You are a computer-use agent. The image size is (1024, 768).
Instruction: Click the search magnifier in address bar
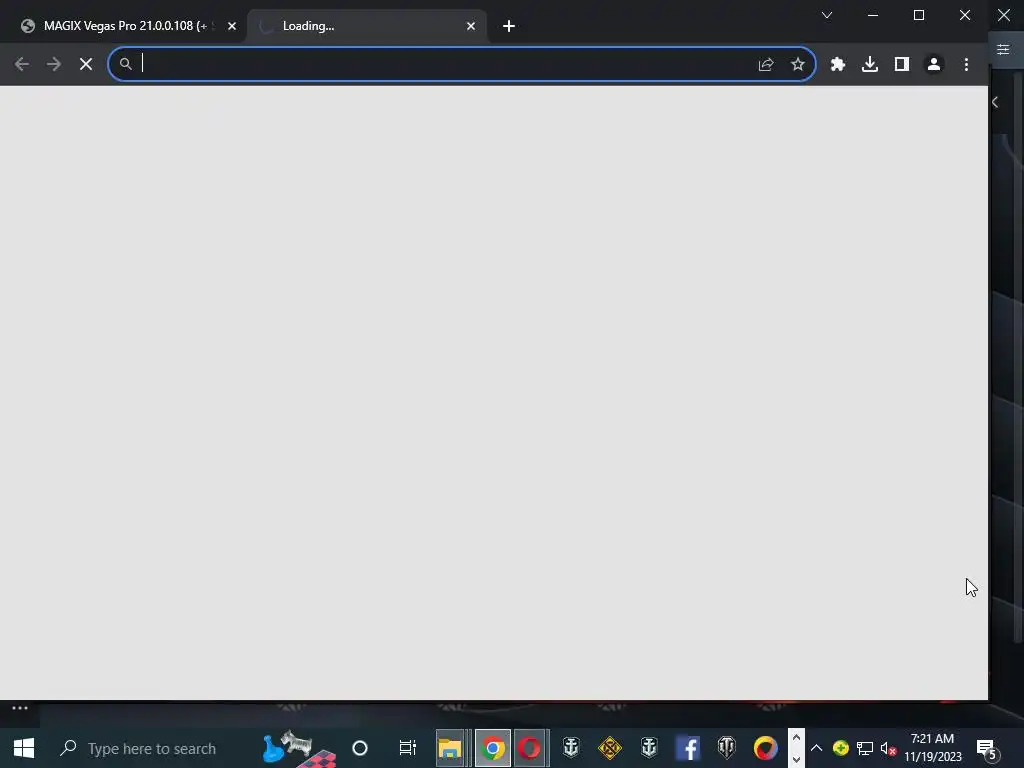coord(125,64)
